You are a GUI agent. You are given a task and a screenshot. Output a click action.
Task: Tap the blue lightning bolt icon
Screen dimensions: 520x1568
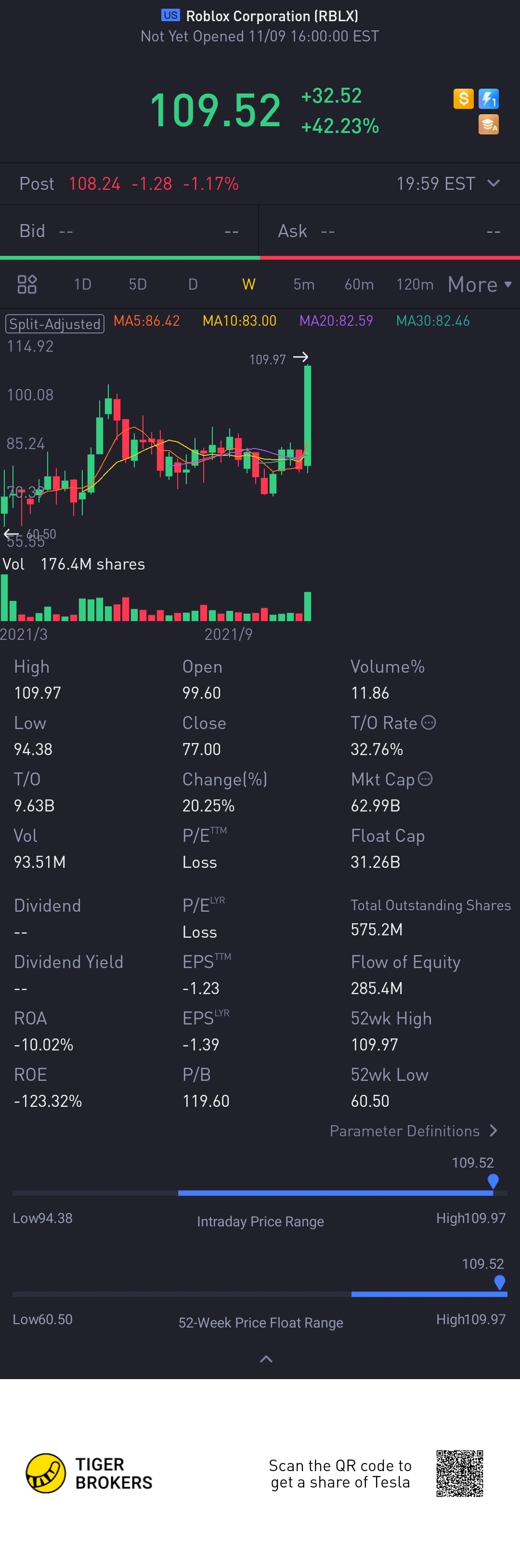point(488,98)
